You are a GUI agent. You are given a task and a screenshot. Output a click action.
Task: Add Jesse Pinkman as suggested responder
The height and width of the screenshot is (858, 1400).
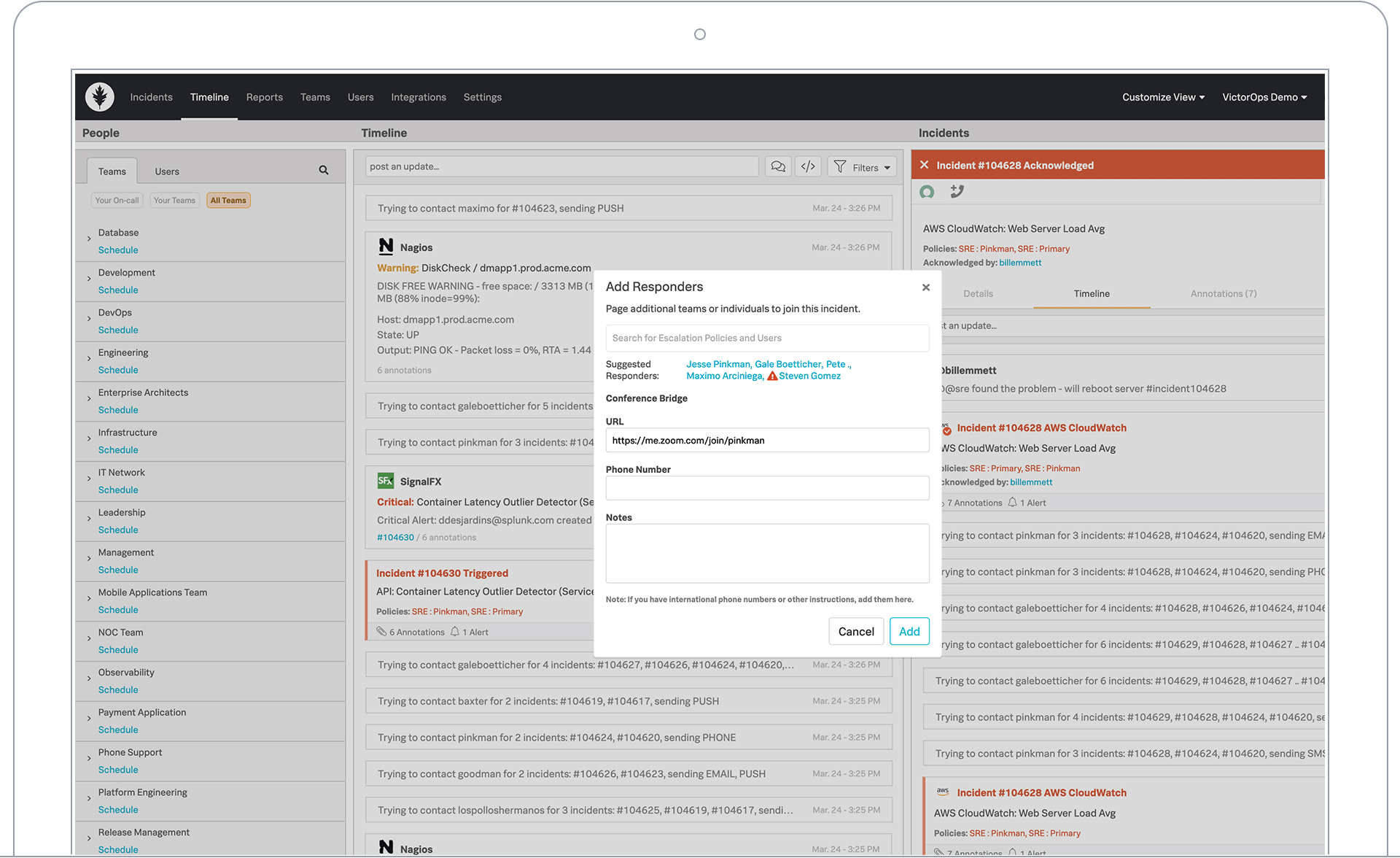pos(718,364)
